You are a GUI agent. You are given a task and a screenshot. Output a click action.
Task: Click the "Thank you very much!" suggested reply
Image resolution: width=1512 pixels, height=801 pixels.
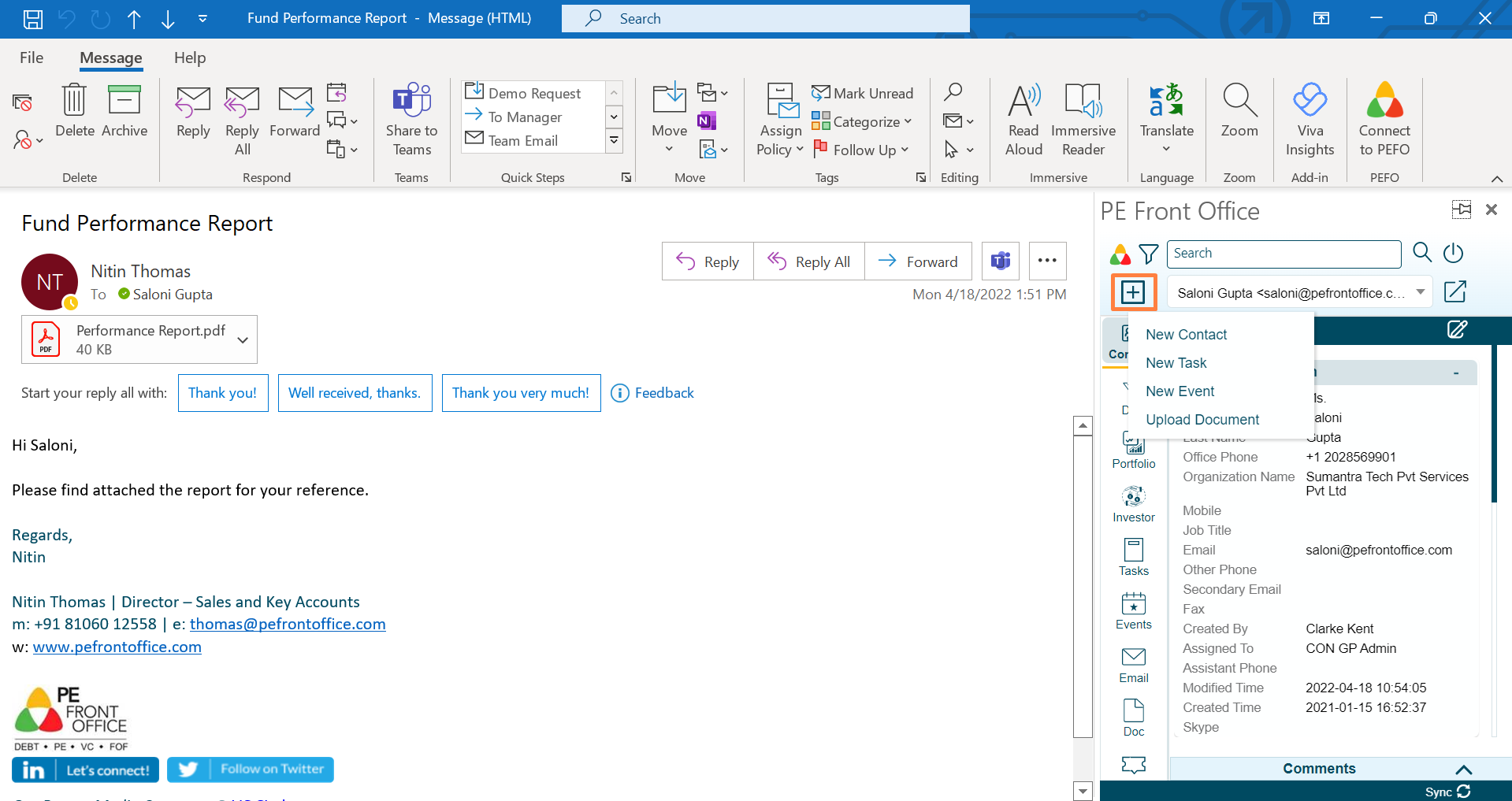(x=521, y=393)
